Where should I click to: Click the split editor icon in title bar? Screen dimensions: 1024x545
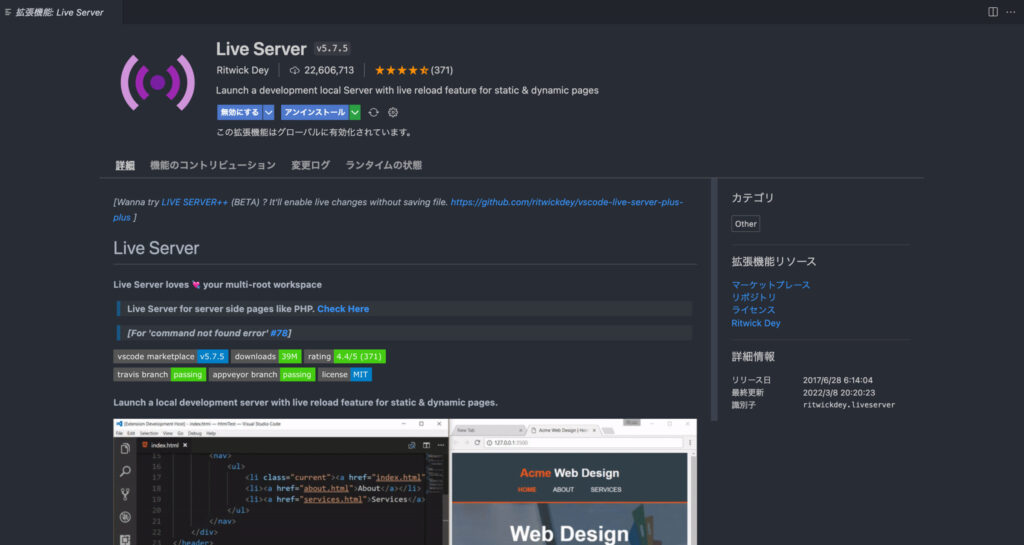(x=992, y=11)
